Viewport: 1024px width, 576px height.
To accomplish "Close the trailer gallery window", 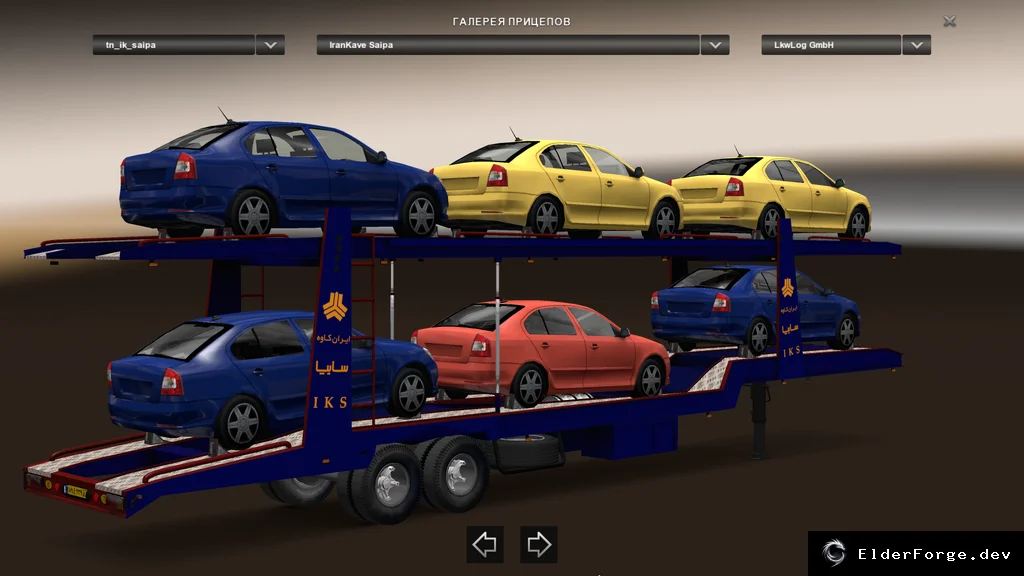I will point(950,22).
